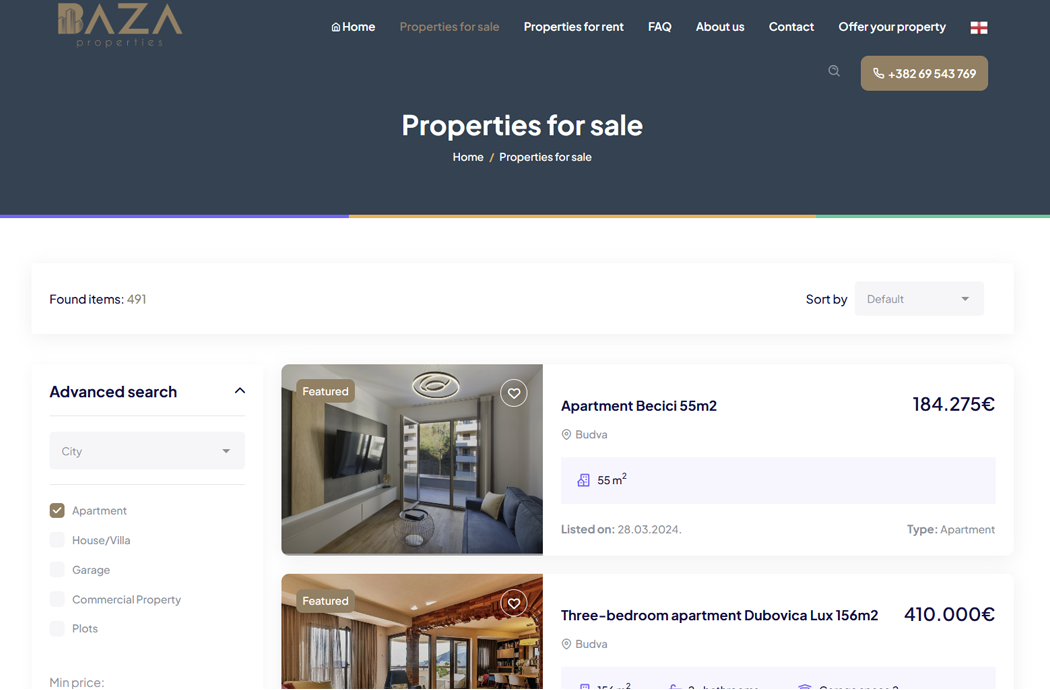Screen dimensions: 1050x690
Task: Switch language via the flag icon
Action: (x=979, y=27)
